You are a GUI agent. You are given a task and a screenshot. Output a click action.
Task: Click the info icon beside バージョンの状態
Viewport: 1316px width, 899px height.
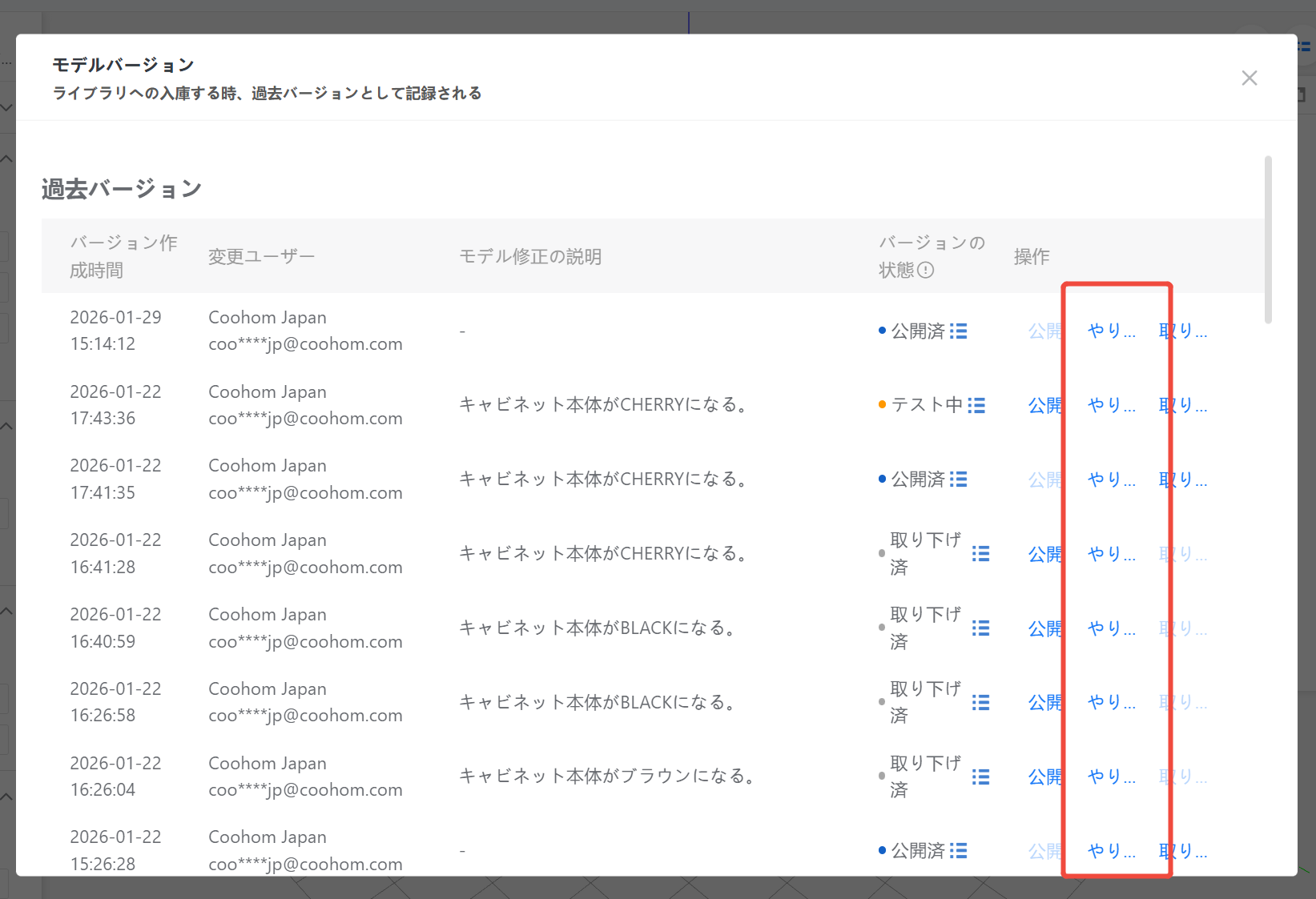point(925,271)
